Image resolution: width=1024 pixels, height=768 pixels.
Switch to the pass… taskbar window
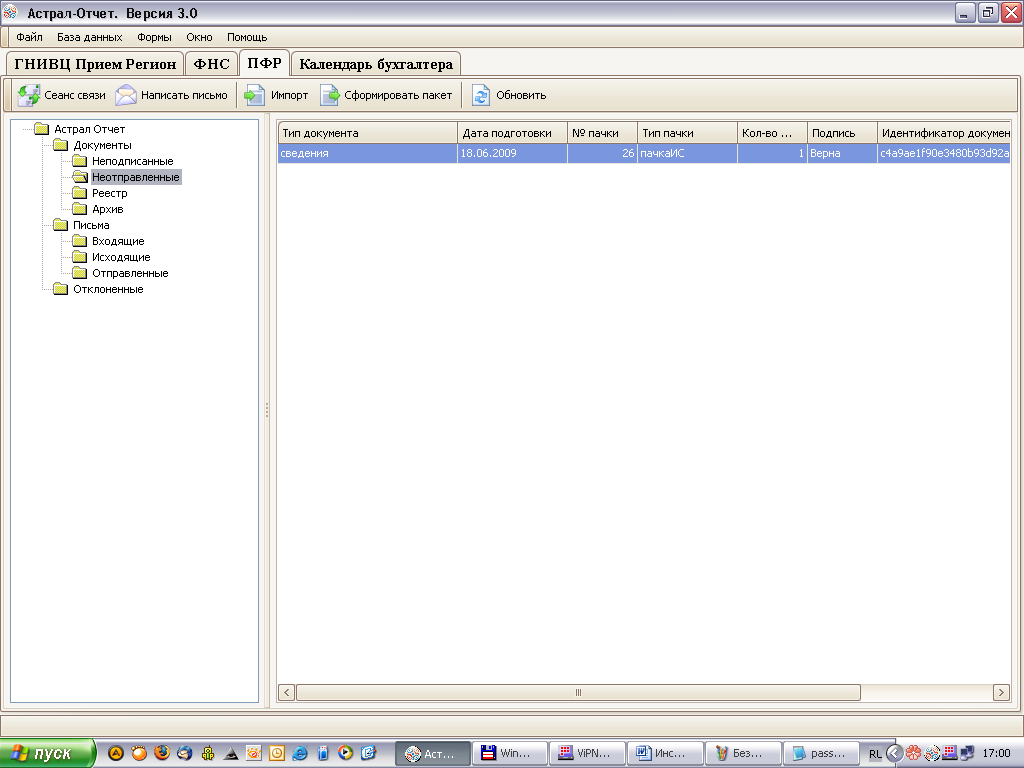tap(820, 754)
